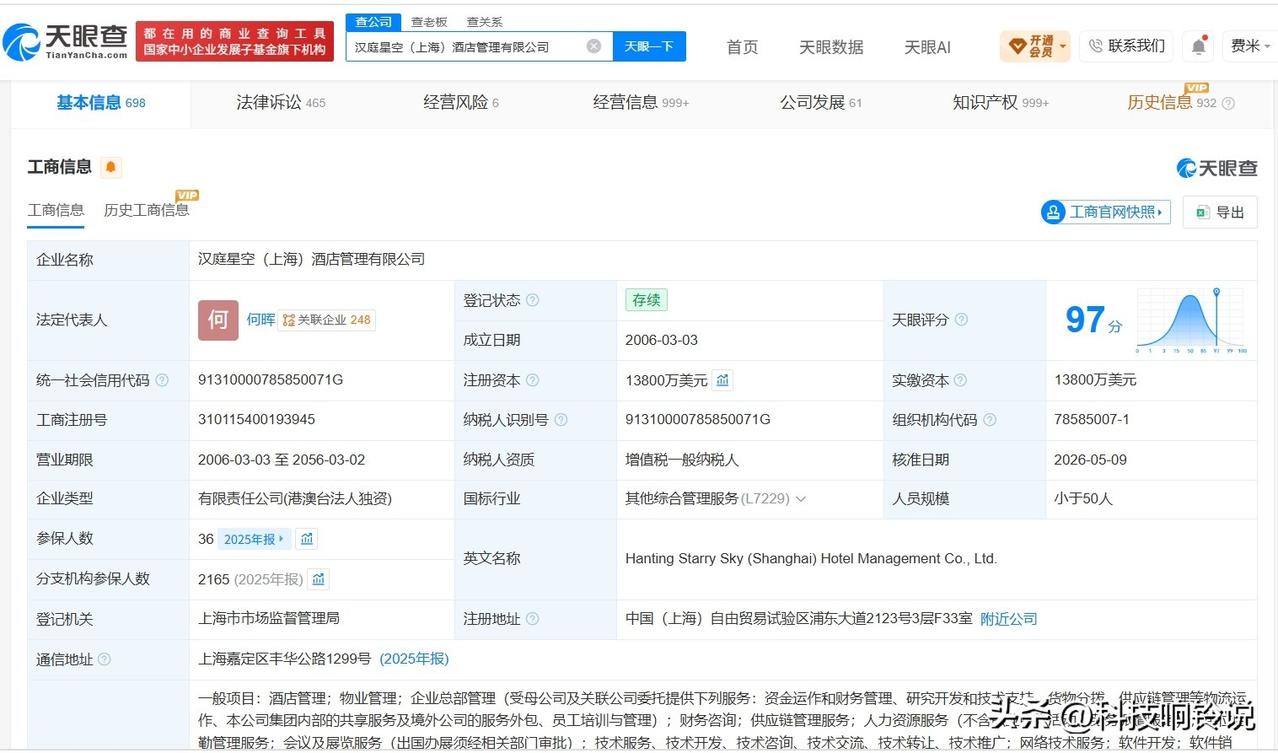Viewport: 1278px width, 753px height.
Task: Open the 基本信息 tab
Action: coord(100,102)
